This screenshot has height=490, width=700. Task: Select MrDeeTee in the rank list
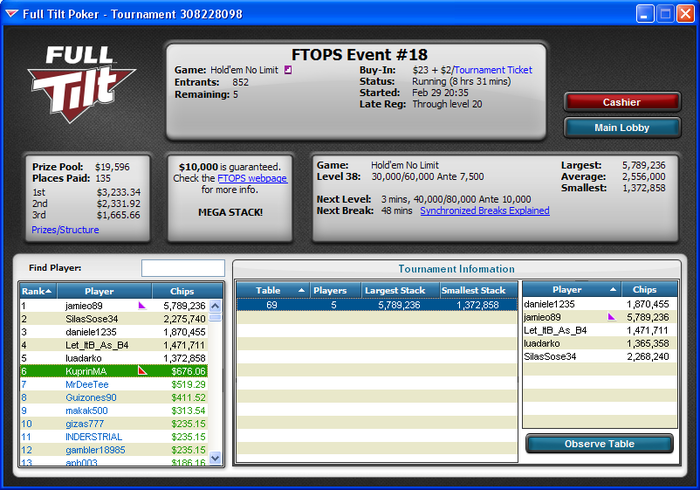(114, 384)
